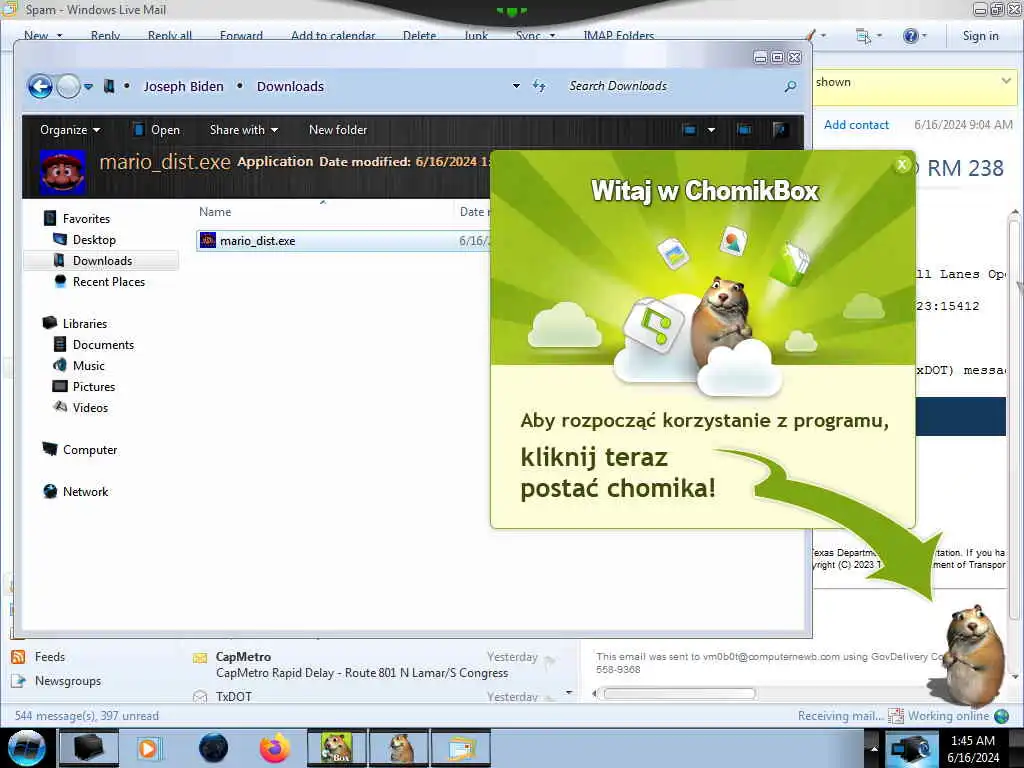The height and width of the screenshot is (768, 1024).
Task: Open the Organize menu
Action: click(70, 130)
